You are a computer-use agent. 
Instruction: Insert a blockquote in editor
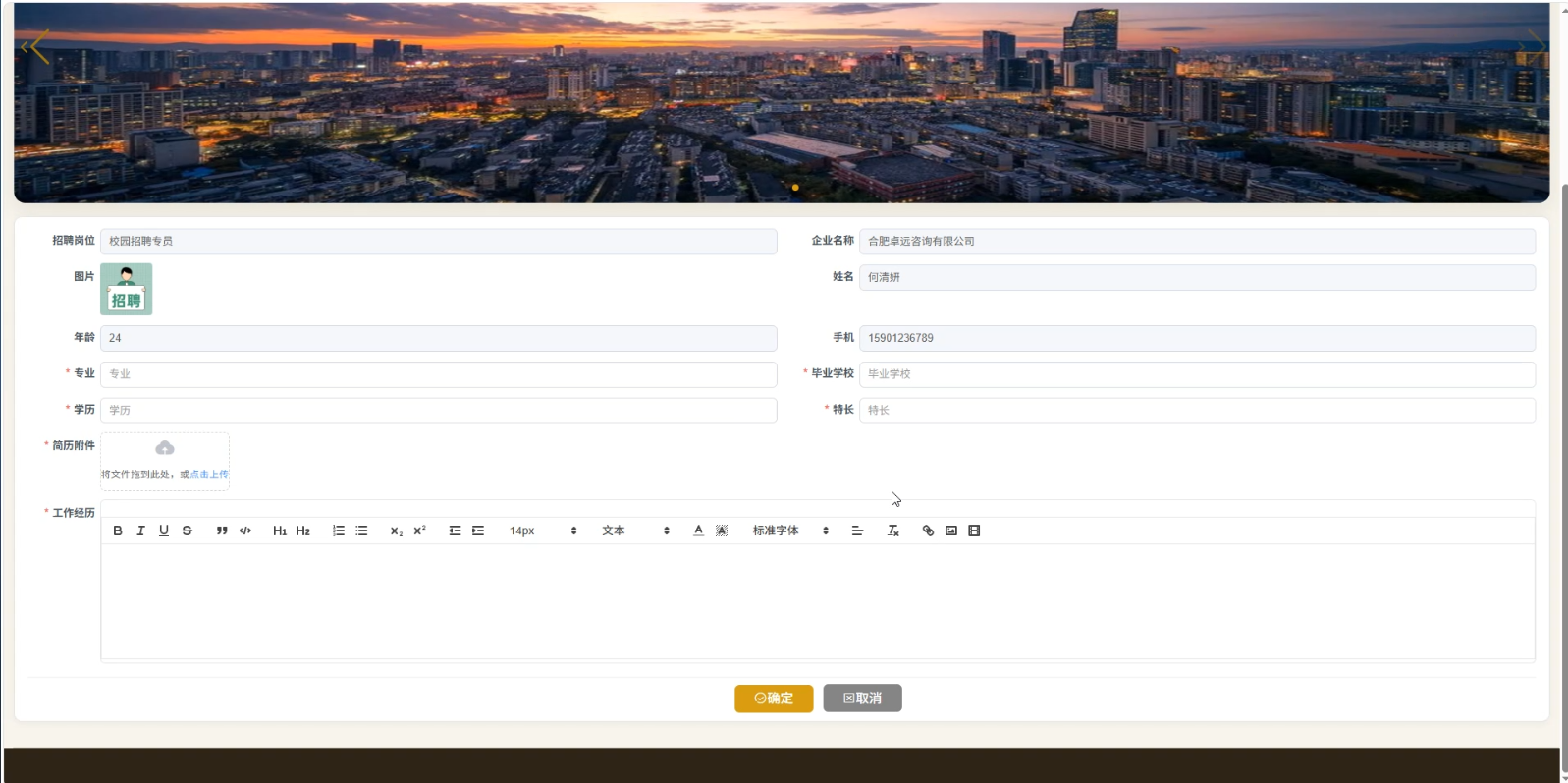coord(222,531)
